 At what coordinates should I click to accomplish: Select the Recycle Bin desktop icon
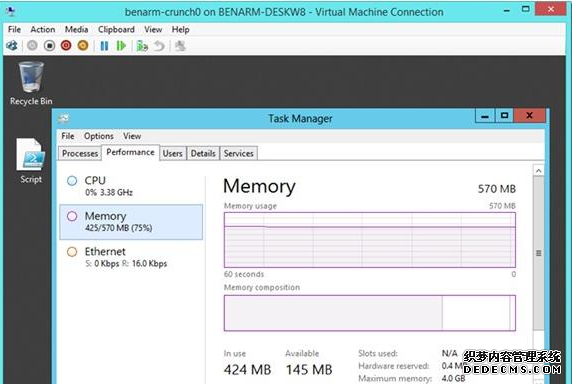31,84
